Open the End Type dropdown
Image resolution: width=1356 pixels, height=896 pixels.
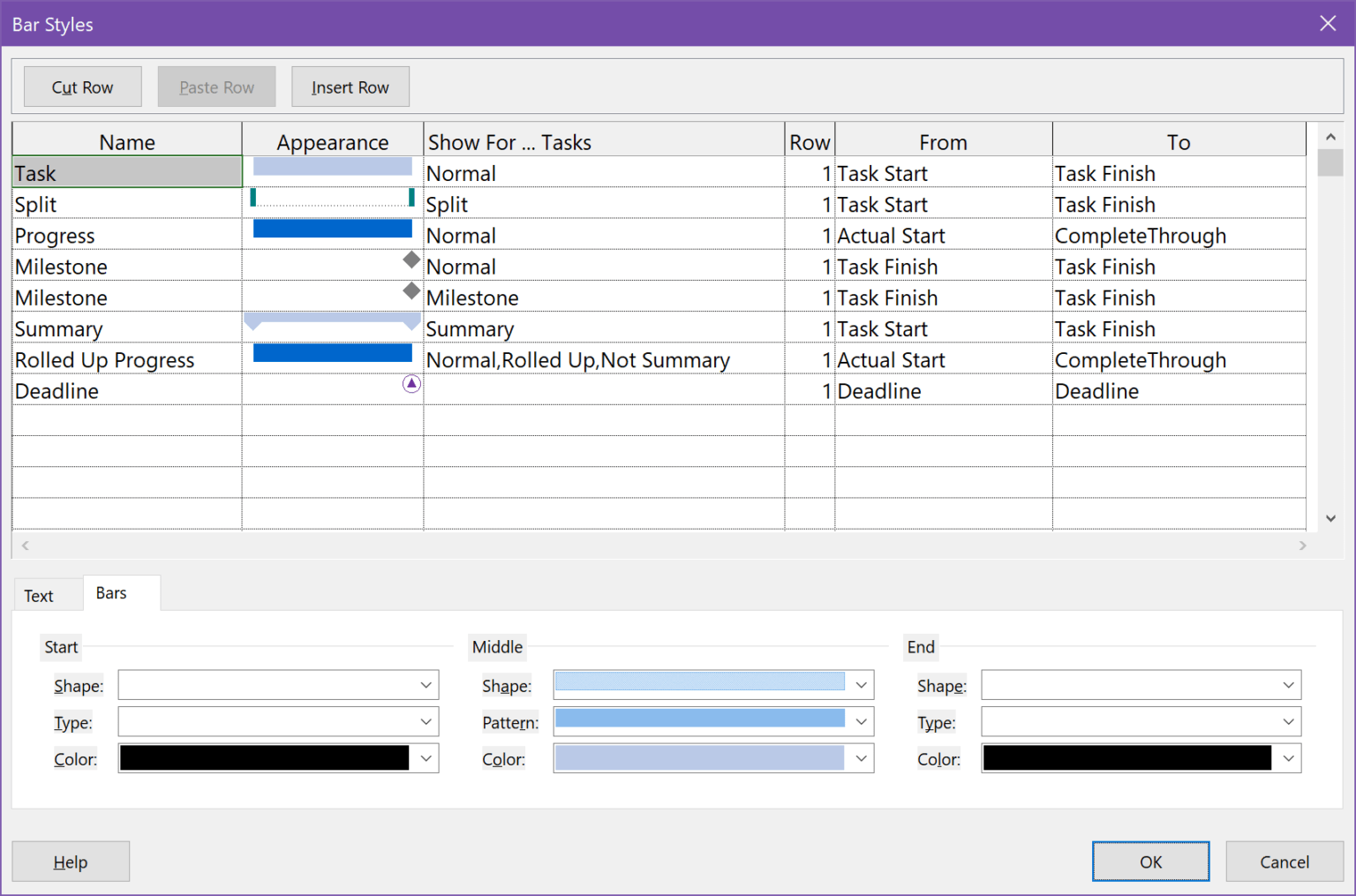[x=1141, y=721]
